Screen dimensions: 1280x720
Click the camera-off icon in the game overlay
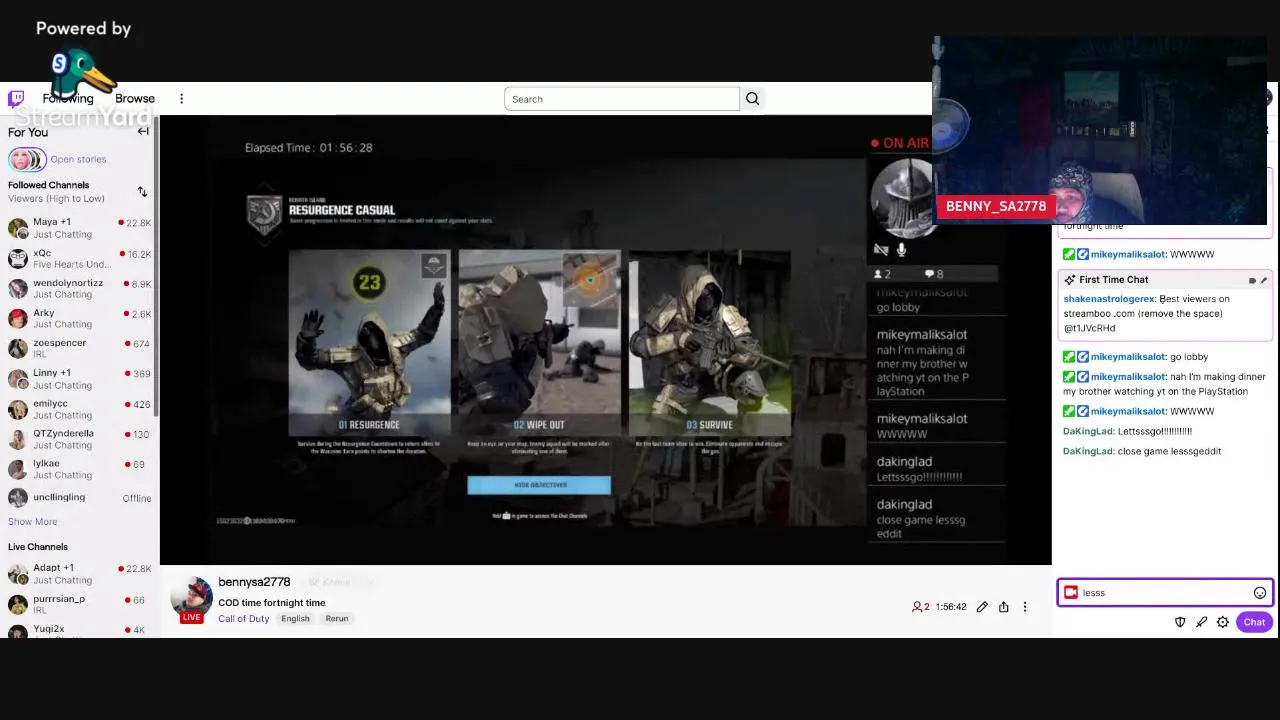[881, 250]
